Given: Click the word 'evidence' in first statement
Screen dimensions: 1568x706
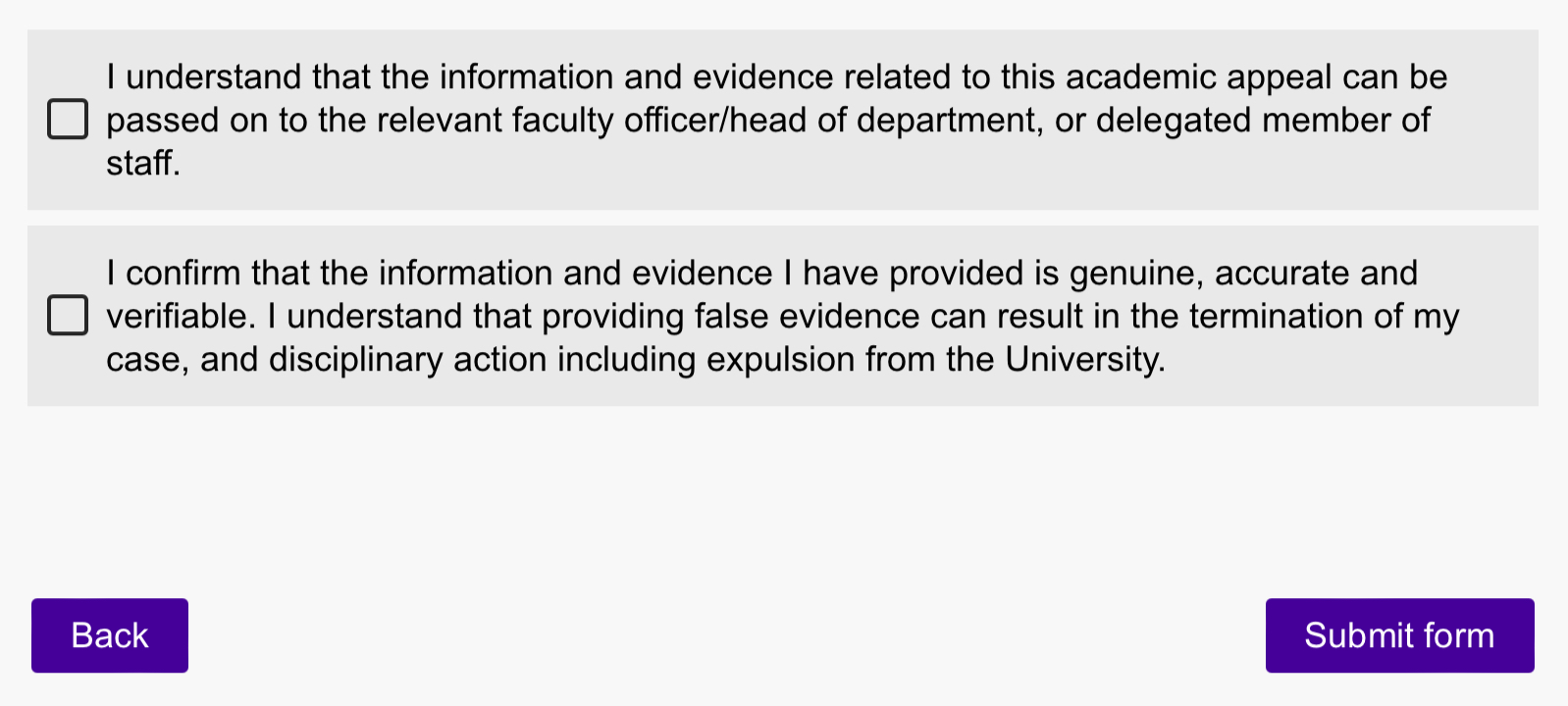Looking at the screenshot, I should click(763, 77).
